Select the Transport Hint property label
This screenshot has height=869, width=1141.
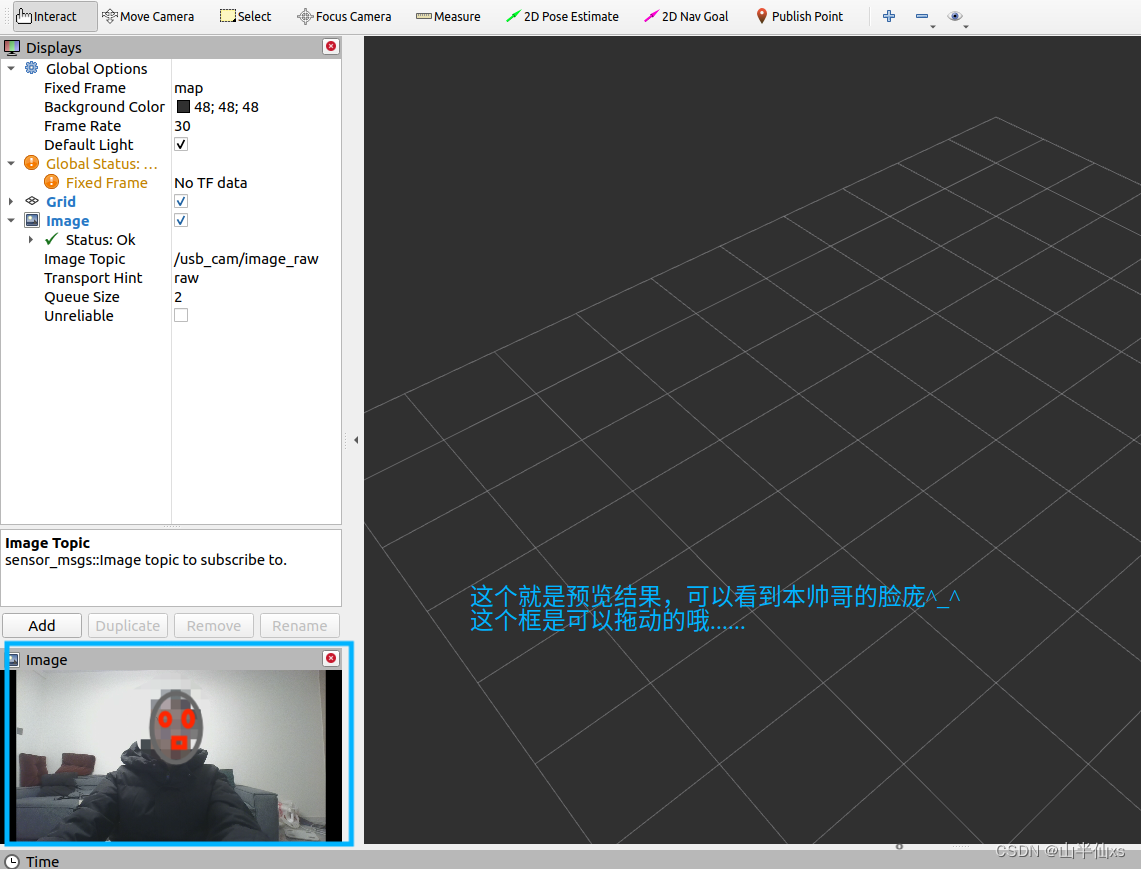pyautogui.click(x=93, y=277)
